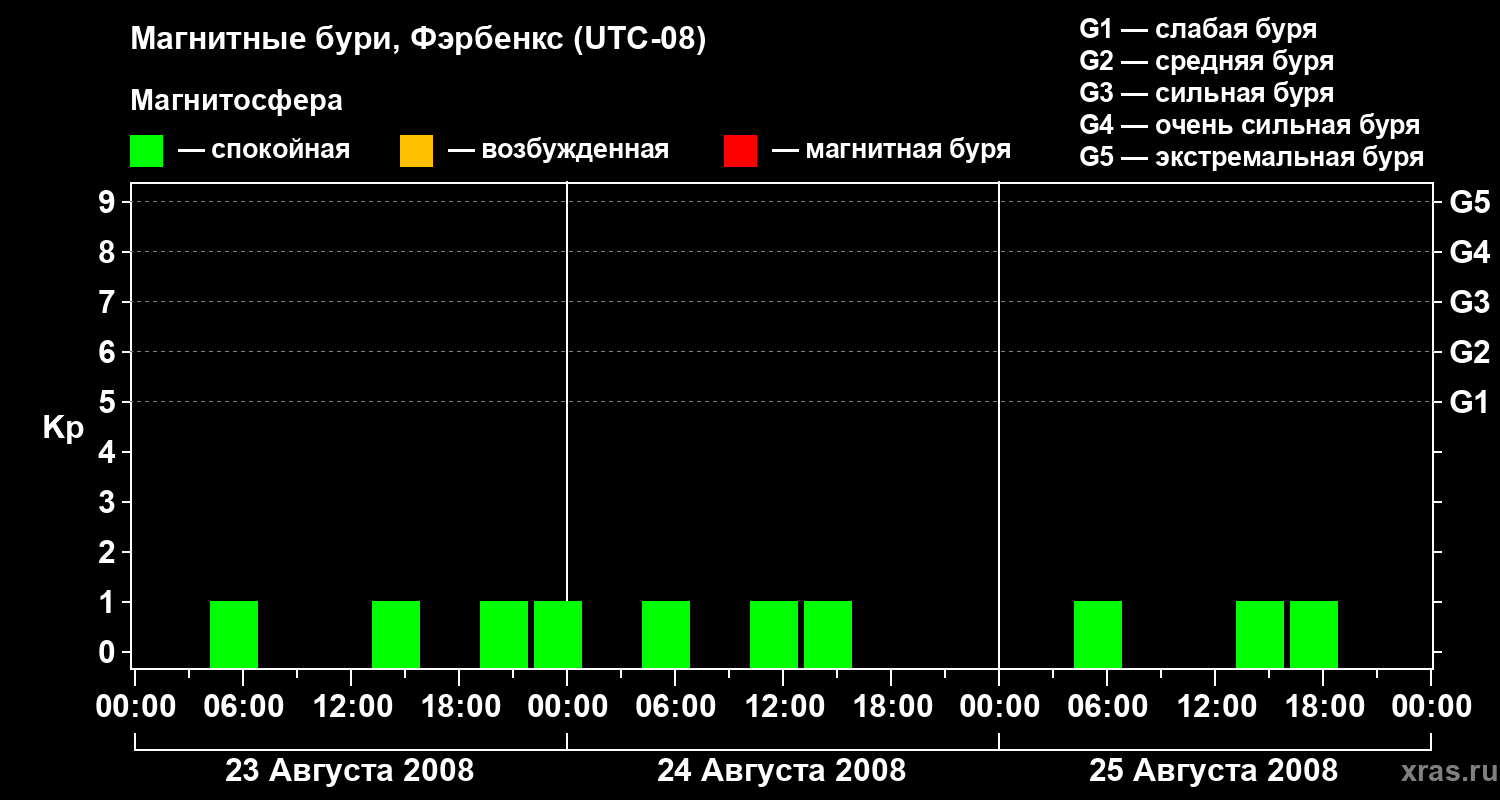Click the '25 Августа 2008' date label
Image resolution: width=1500 pixels, height=800 pixels.
click(x=1214, y=770)
